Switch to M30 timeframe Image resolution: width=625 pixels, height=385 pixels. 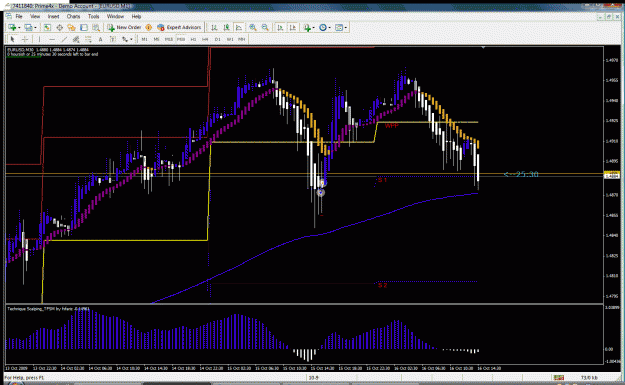(x=181, y=39)
